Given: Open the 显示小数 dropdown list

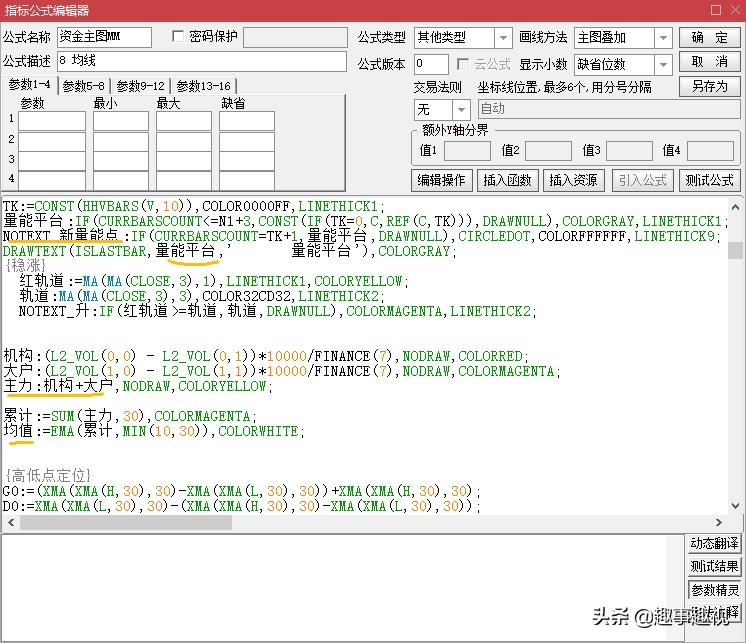Looking at the screenshot, I should 663,64.
